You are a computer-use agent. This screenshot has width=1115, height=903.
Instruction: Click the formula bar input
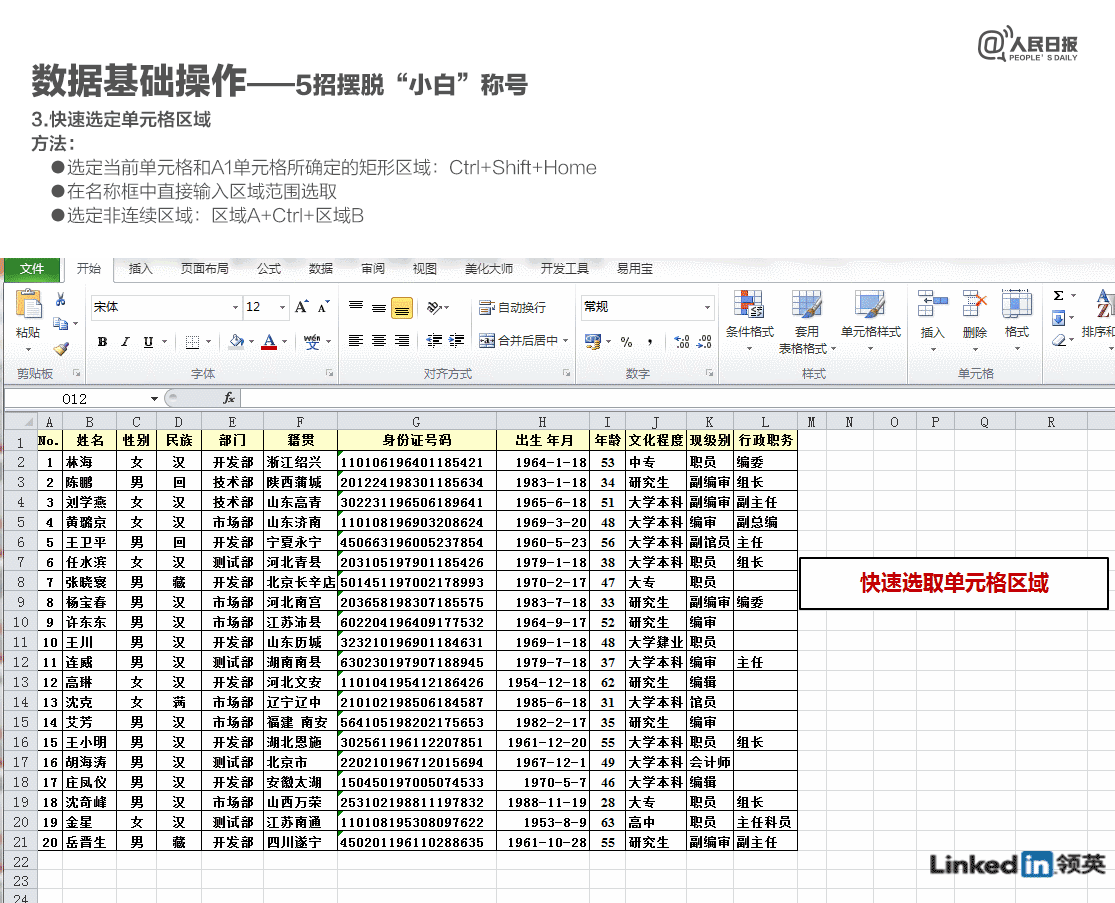tap(676, 399)
